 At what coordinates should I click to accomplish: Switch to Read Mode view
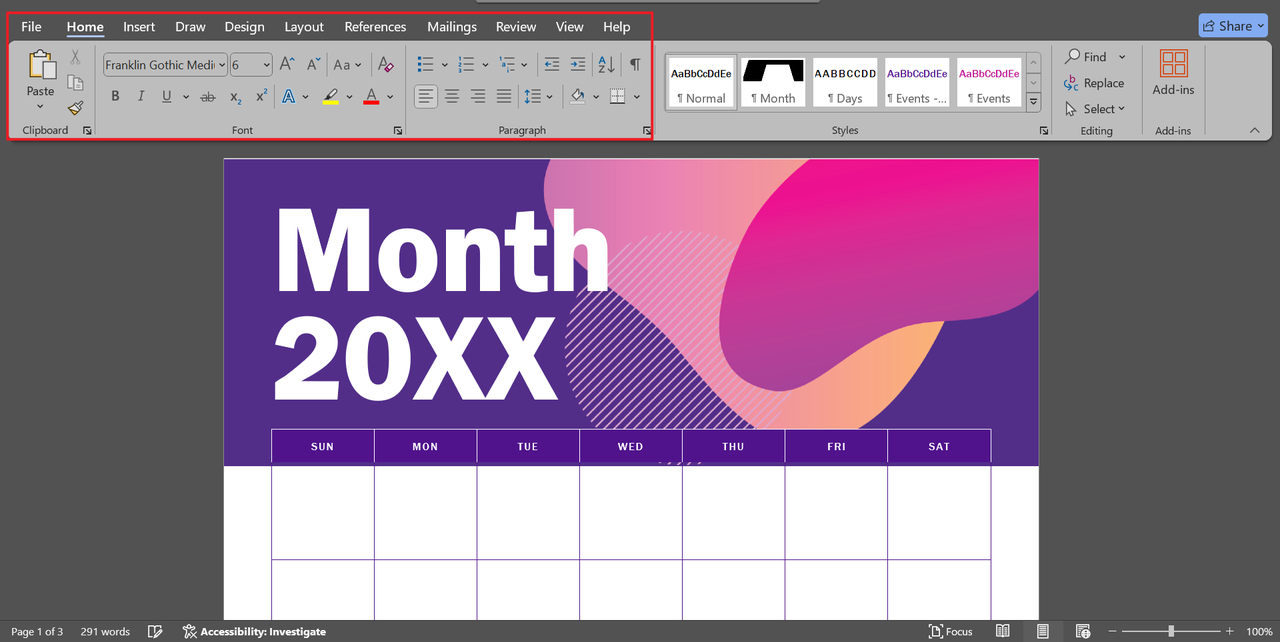[1003, 631]
